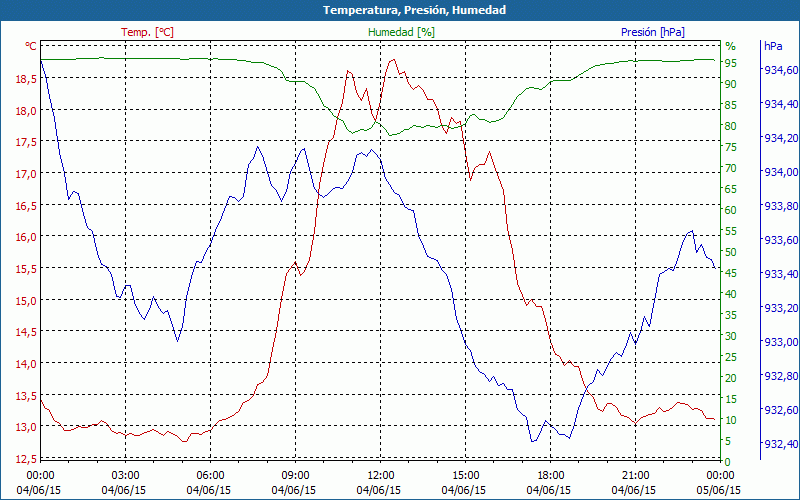Click the 15:00 time axis label
Viewport: 800px width, 500px height.
(465, 476)
